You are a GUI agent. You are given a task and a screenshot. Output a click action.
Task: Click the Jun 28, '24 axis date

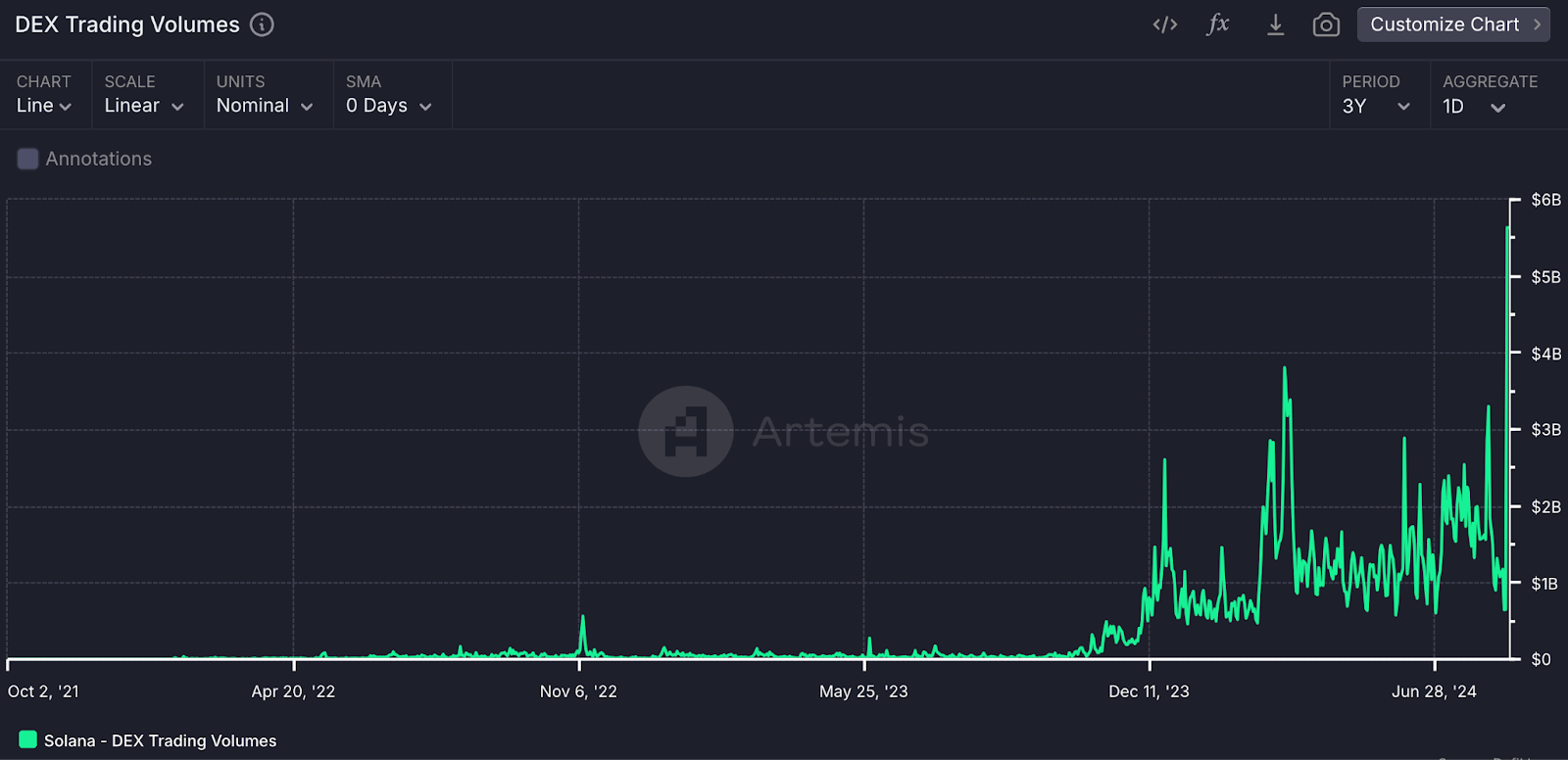click(1434, 691)
